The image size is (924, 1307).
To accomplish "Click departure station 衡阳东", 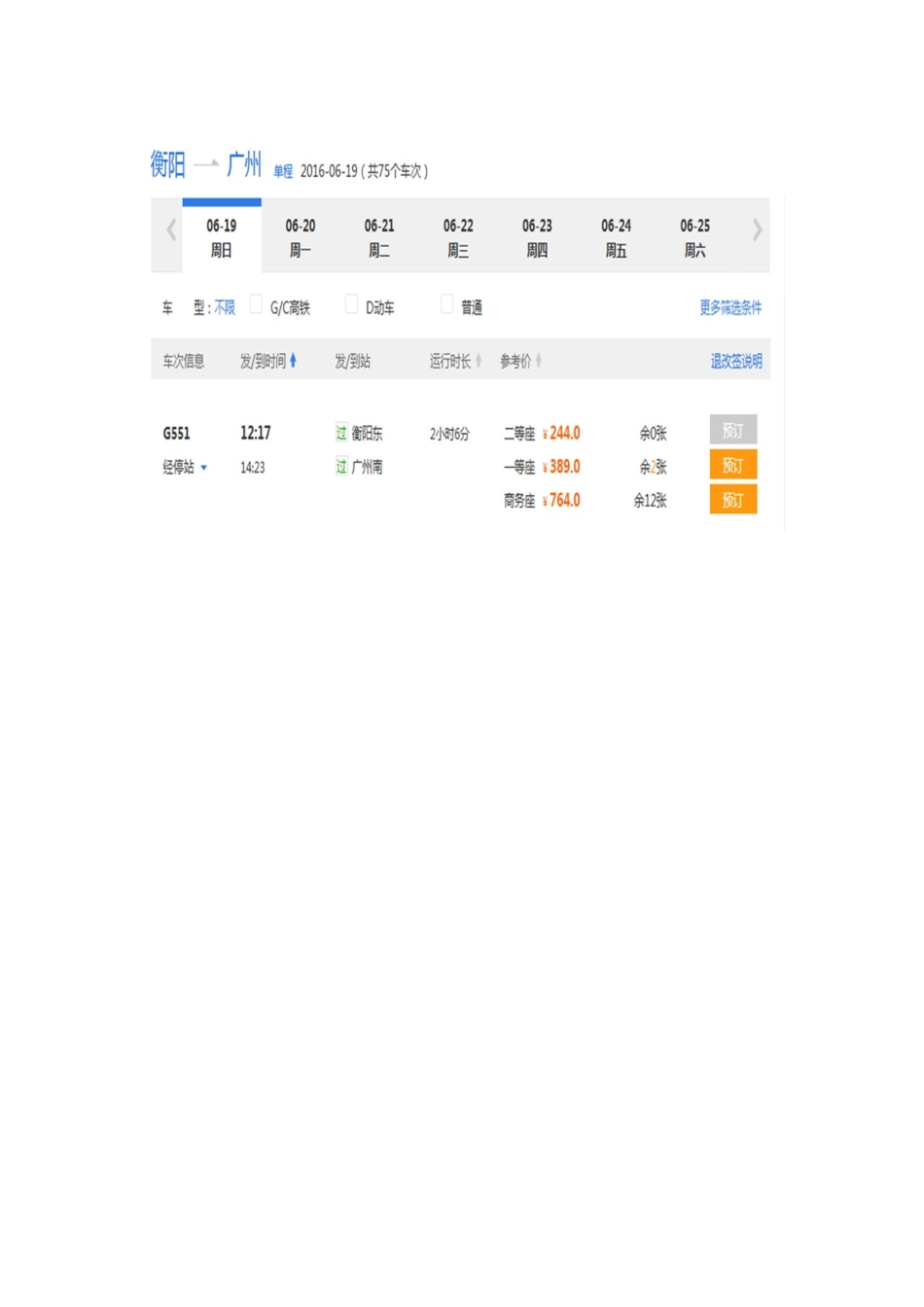I will point(367,434).
